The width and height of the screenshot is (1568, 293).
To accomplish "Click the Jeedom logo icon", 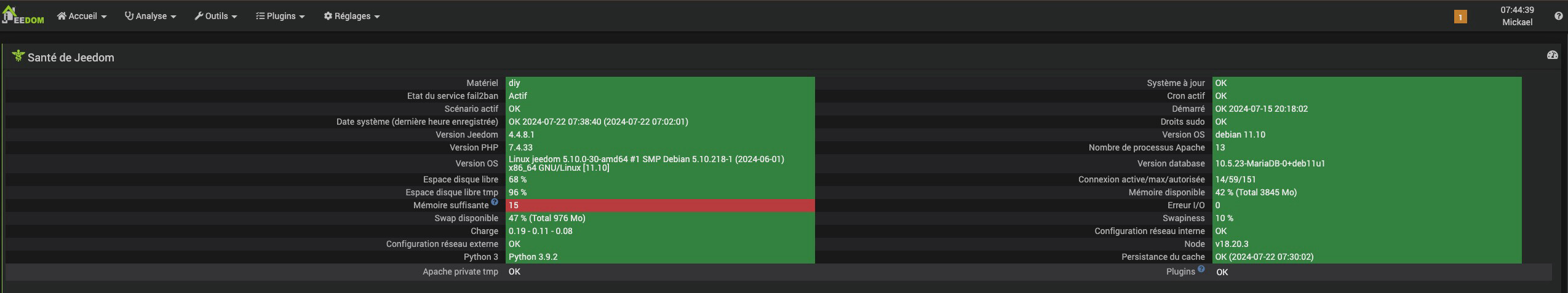I will [x=23, y=16].
